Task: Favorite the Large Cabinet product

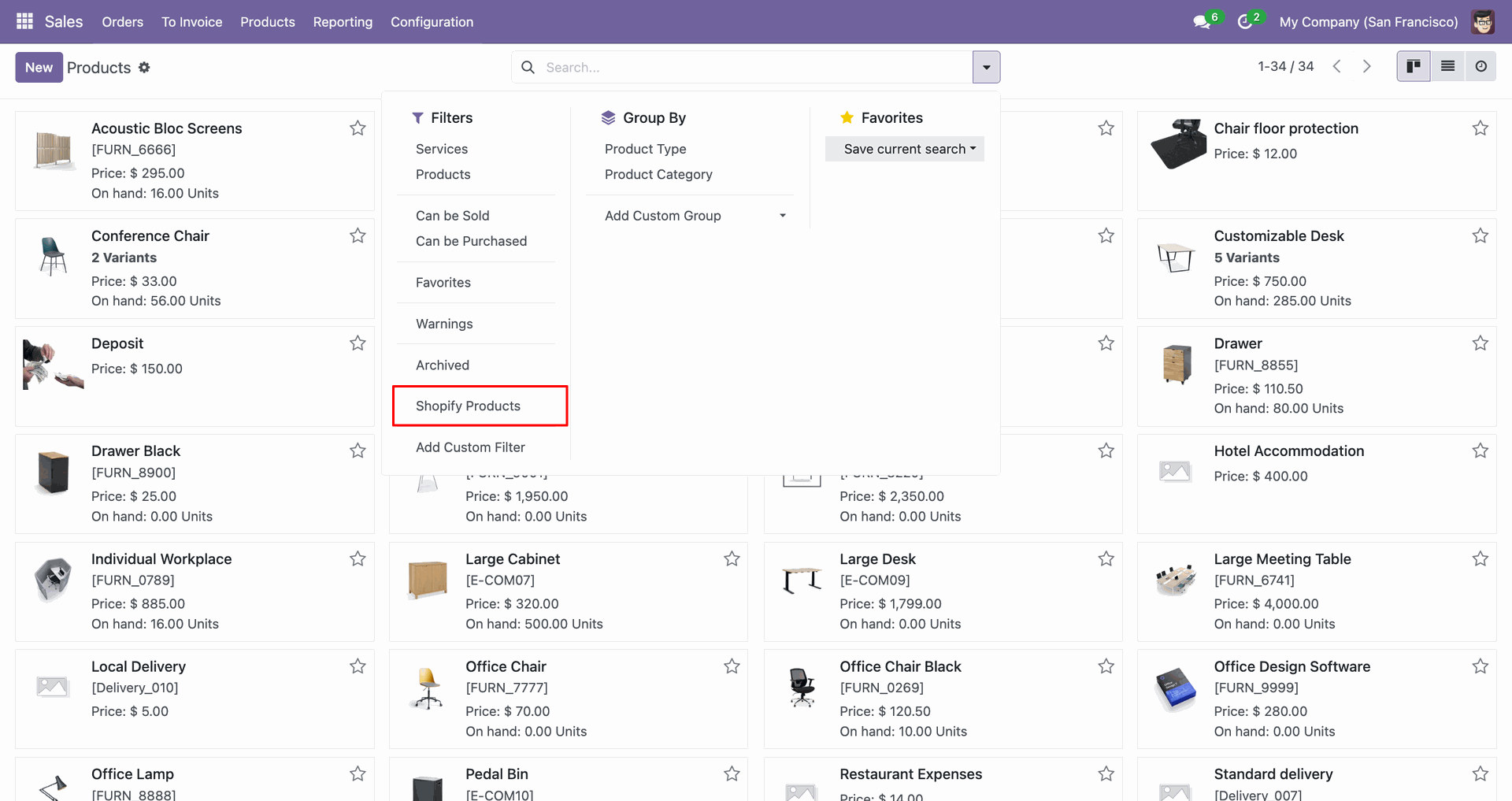Action: (732, 558)
